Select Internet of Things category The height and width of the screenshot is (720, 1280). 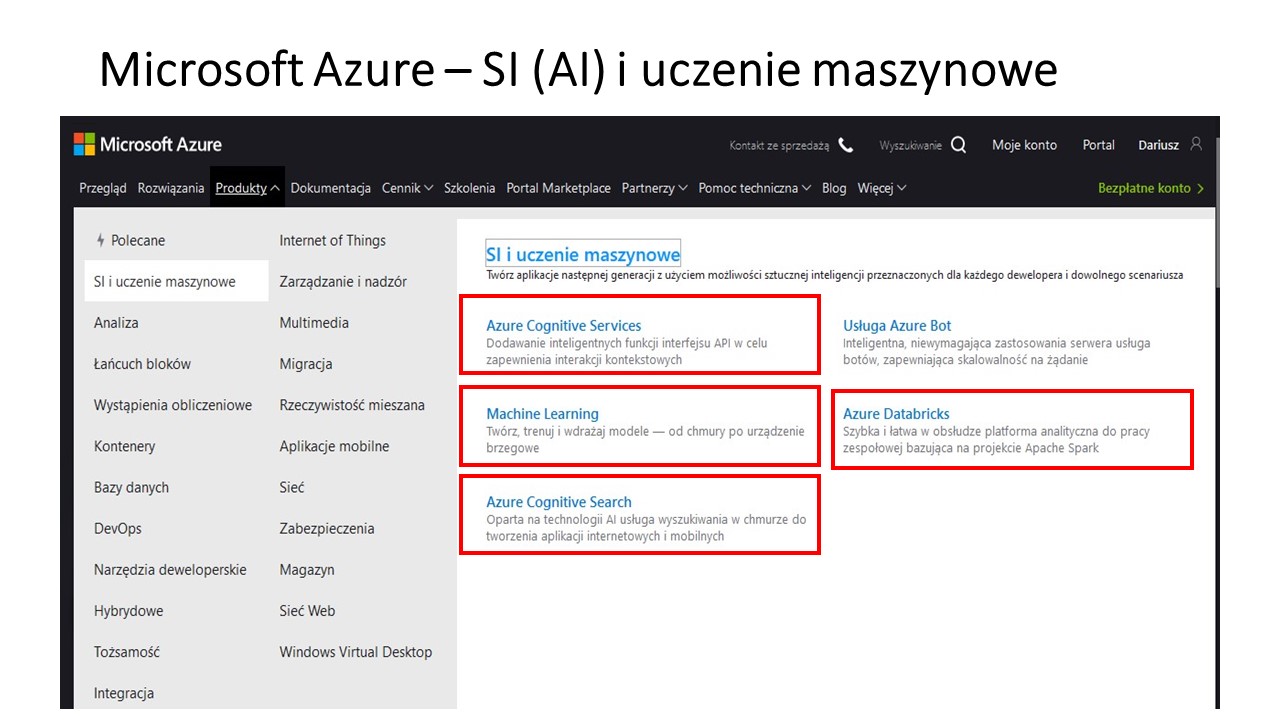pyautogui.click(x=332, y=241)
